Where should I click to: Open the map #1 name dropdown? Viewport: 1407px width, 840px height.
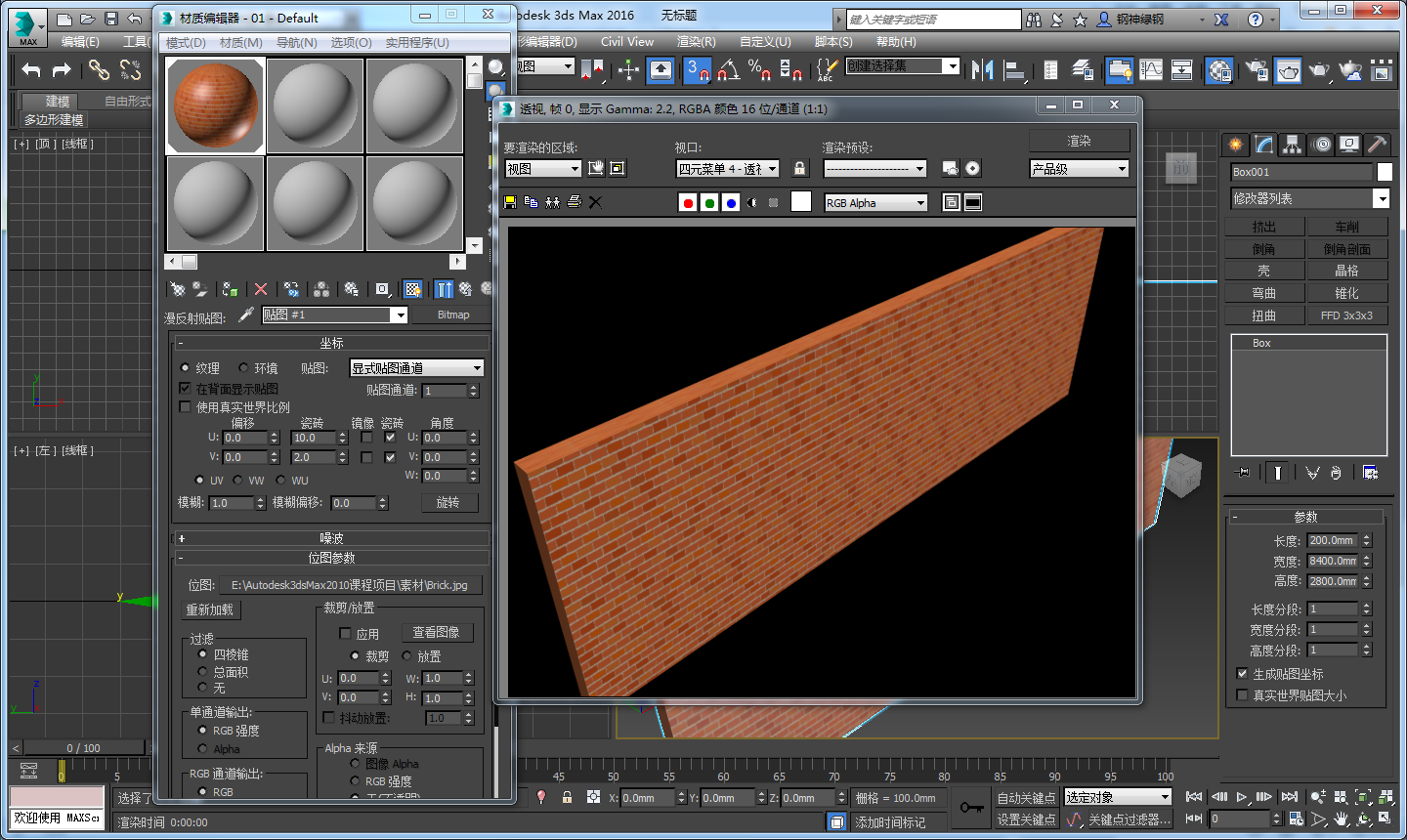pos(335,315)
